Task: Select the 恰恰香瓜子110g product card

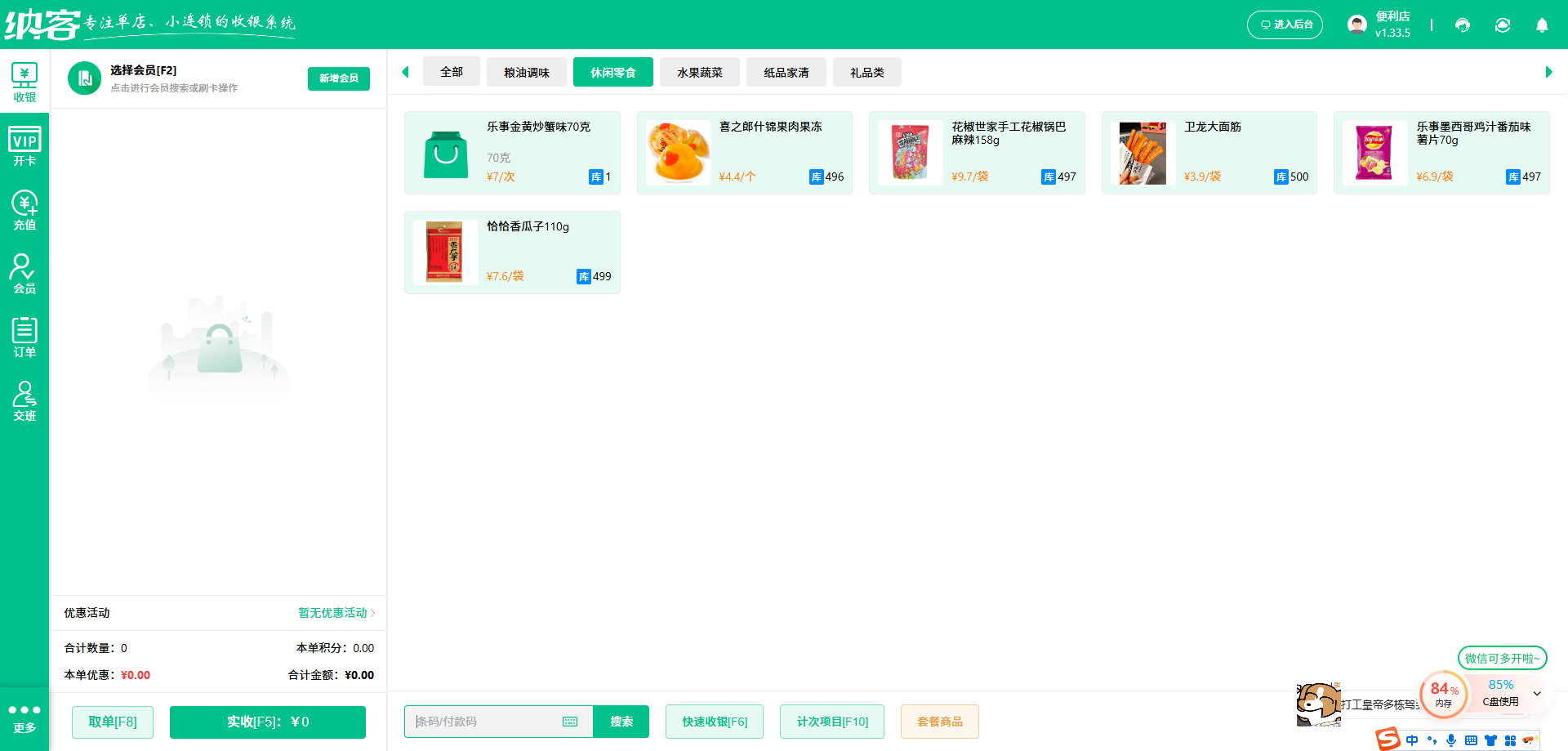Action: click(x=512, y=252)
